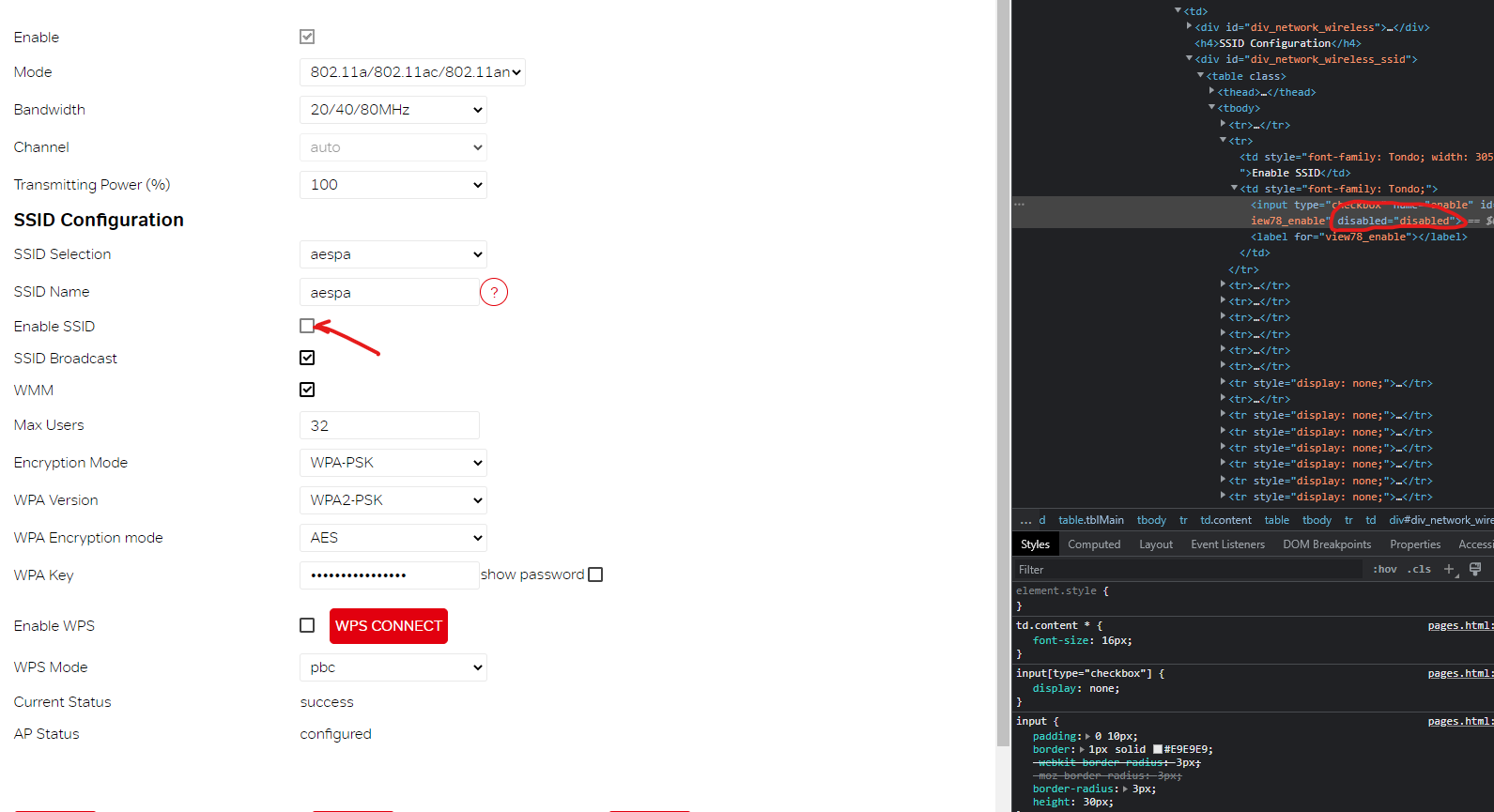Screen dimensions: 1494x812
Task: Open the Event Listeners tab
Action: 1227,544
